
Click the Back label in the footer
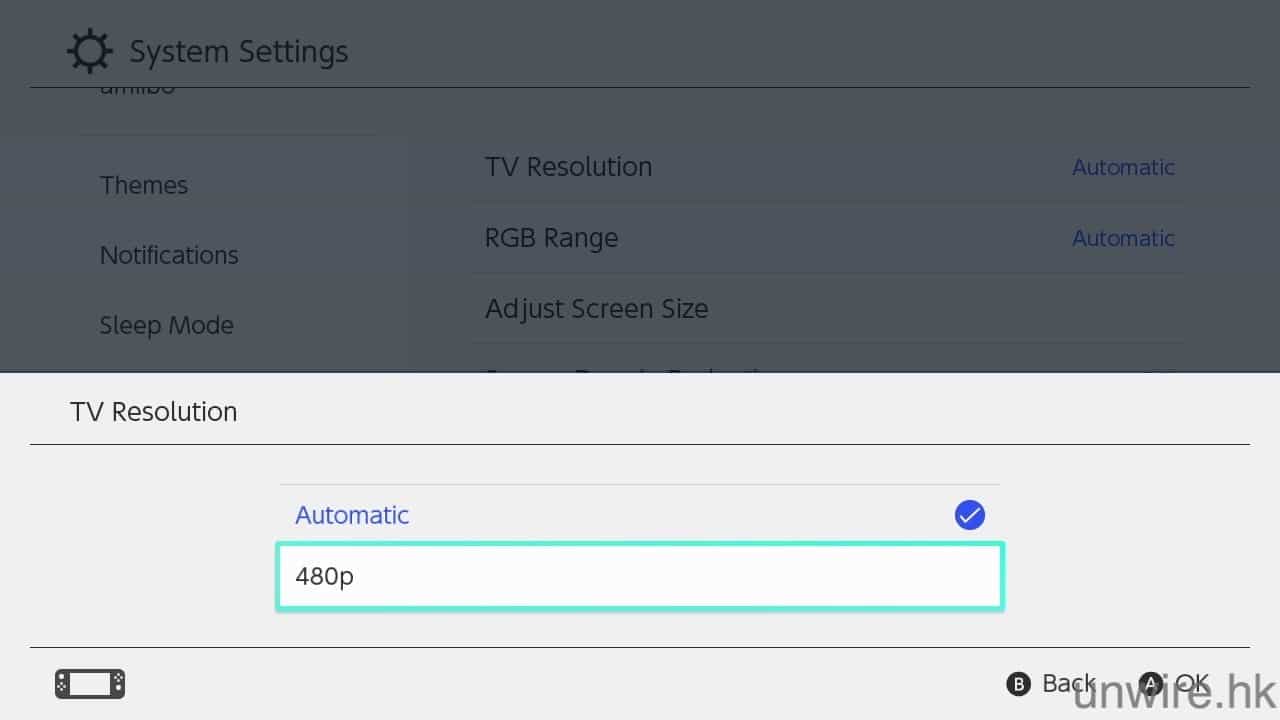pyautogui.click(x=1068, y=683)
